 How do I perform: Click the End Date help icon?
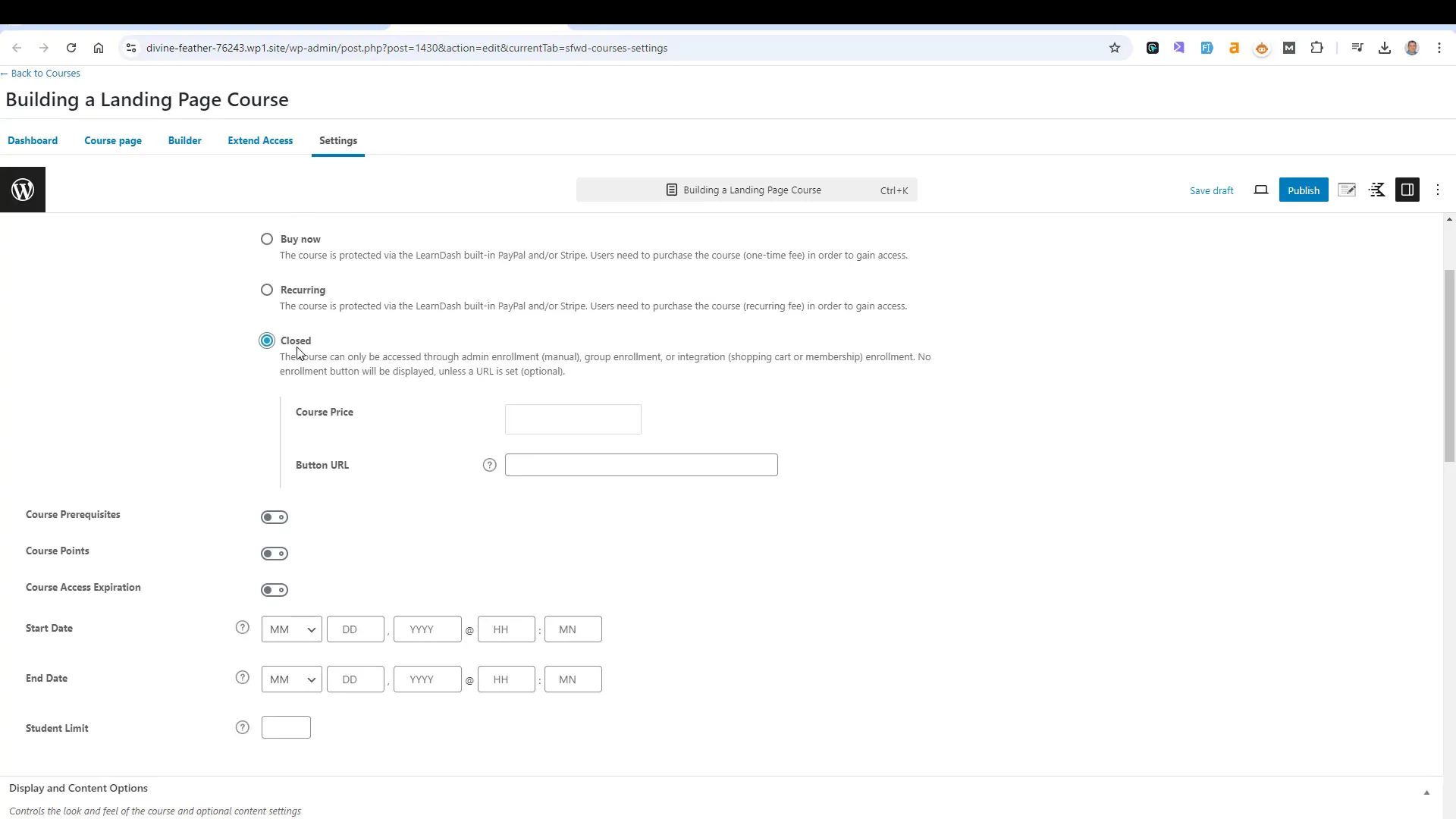[x=242, y=678]
